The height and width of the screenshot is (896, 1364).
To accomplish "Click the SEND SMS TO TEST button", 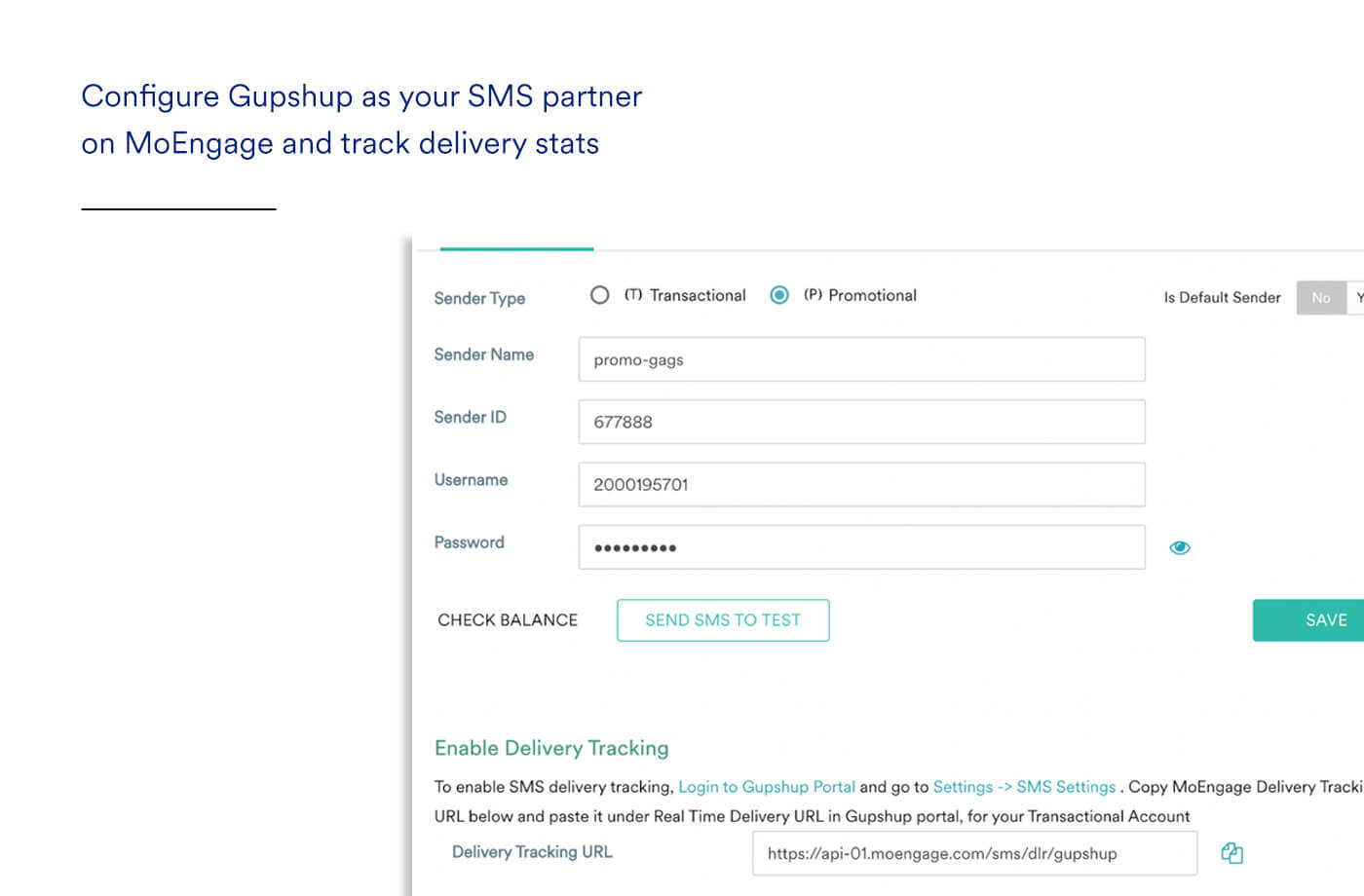I will [723, 620].
